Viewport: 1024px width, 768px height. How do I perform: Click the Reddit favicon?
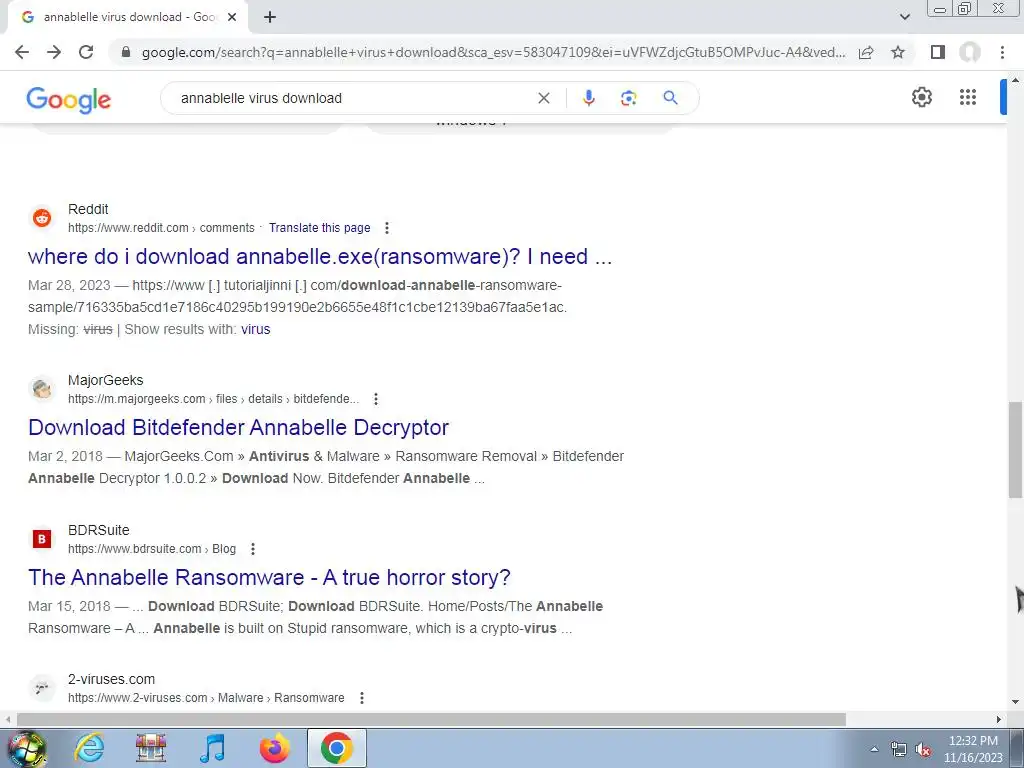pos(42,217)
